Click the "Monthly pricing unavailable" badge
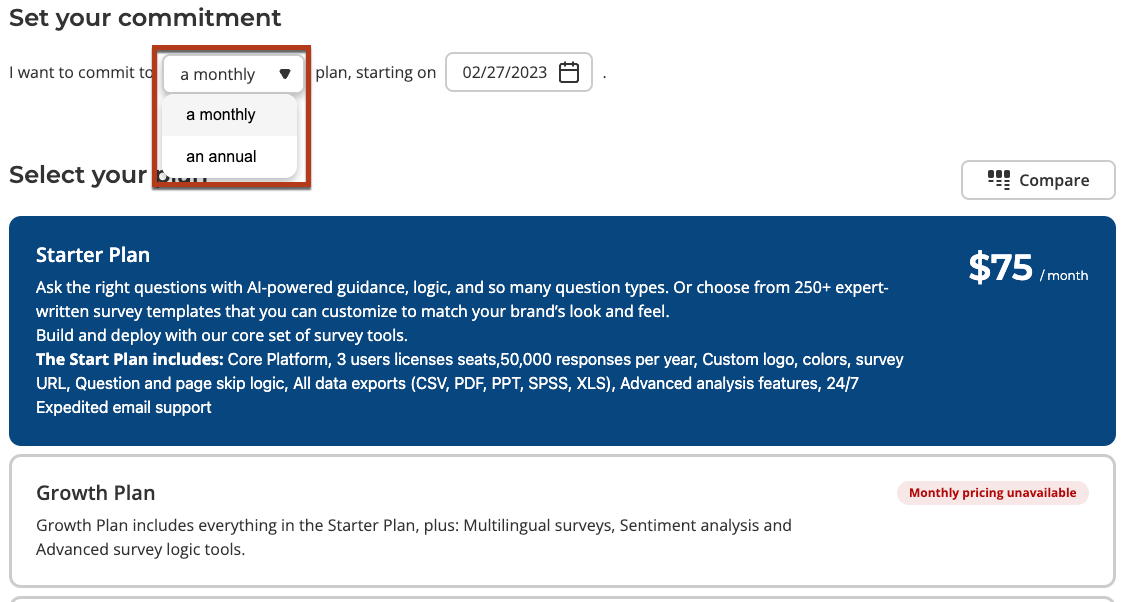This screenshot has width=1124, height=602. coord(992,493)
